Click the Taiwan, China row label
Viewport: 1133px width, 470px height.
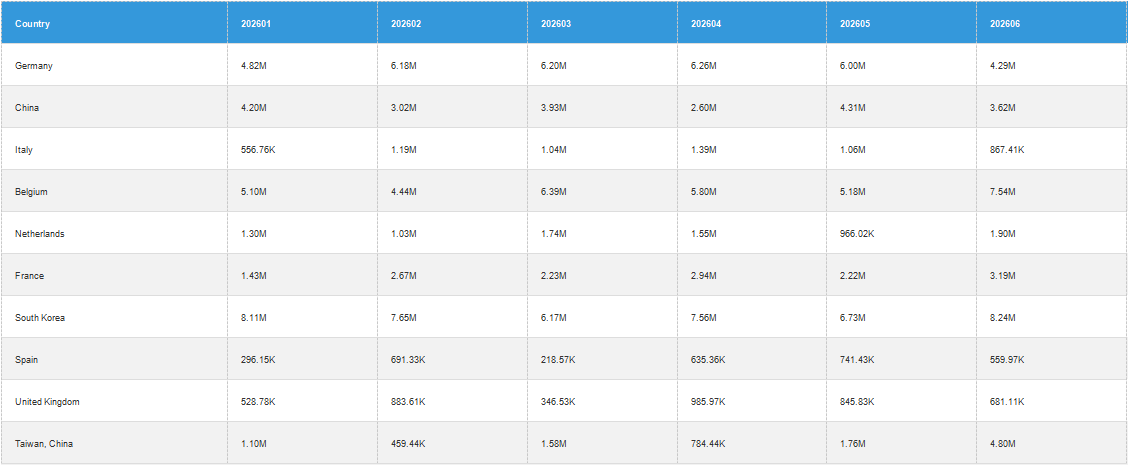(x=44, y=443)
